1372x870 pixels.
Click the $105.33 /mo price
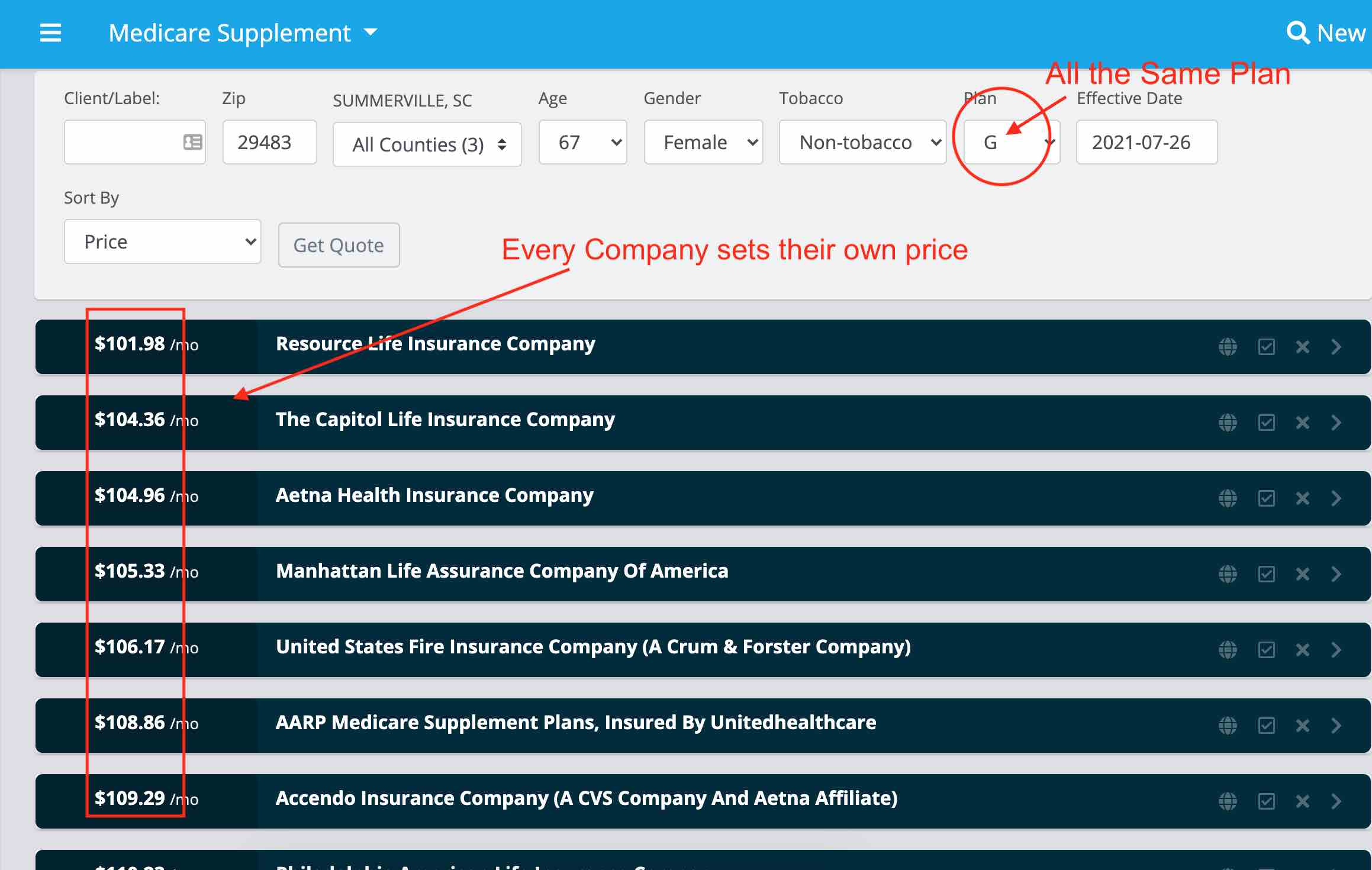tap(147, 571)
